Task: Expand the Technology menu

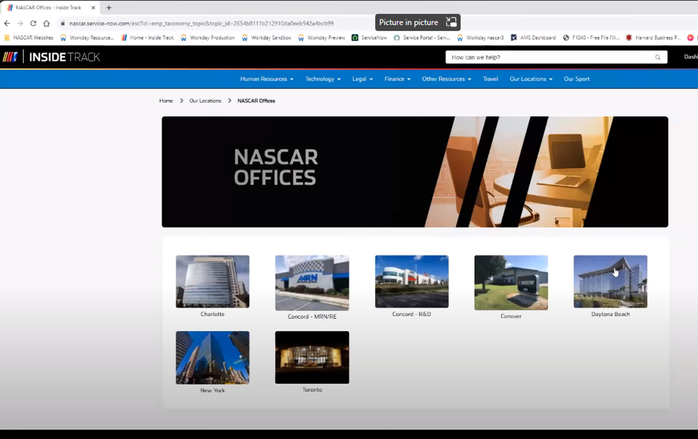Action: coord(323,79)
